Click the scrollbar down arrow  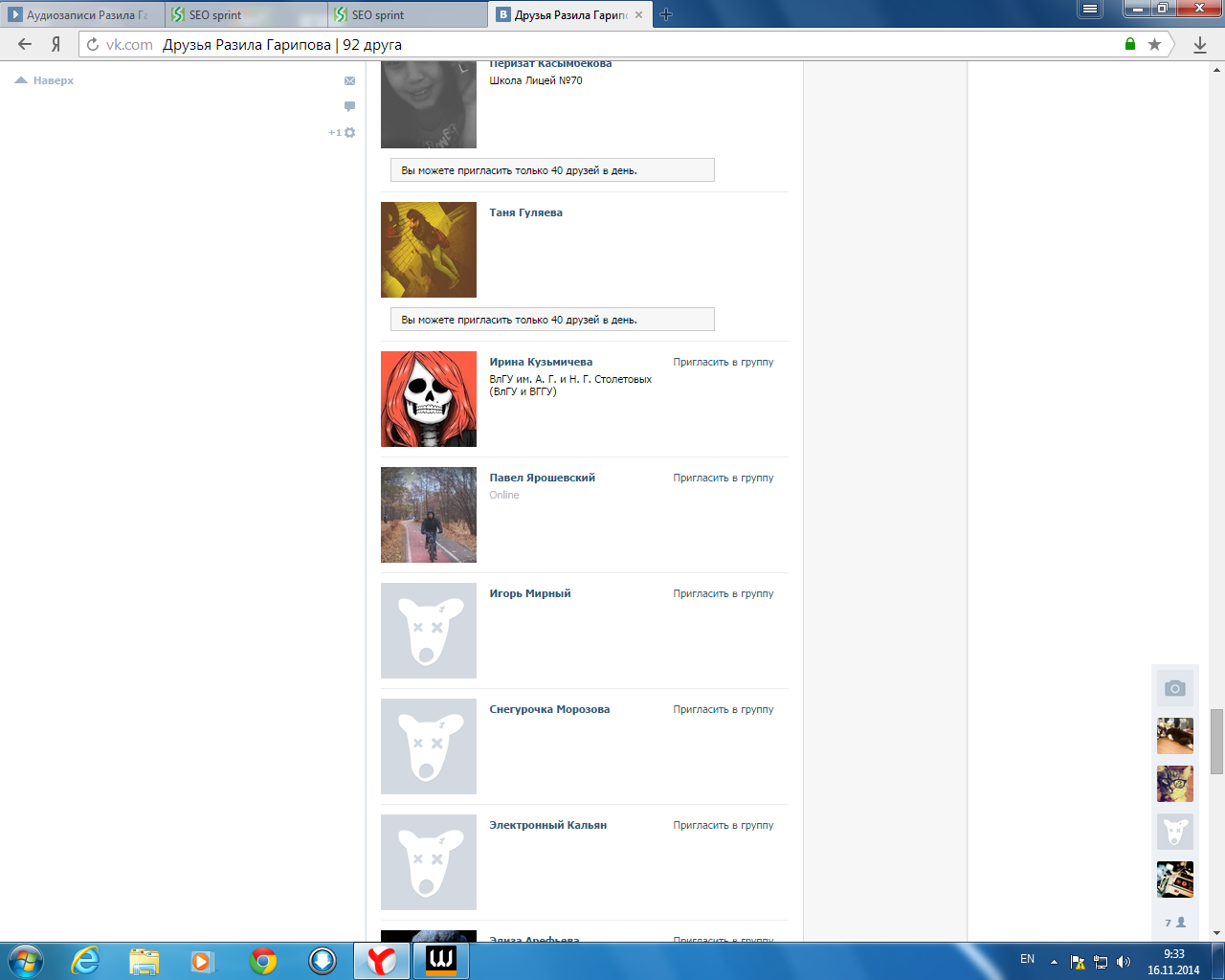click(x=1216, y=933)
